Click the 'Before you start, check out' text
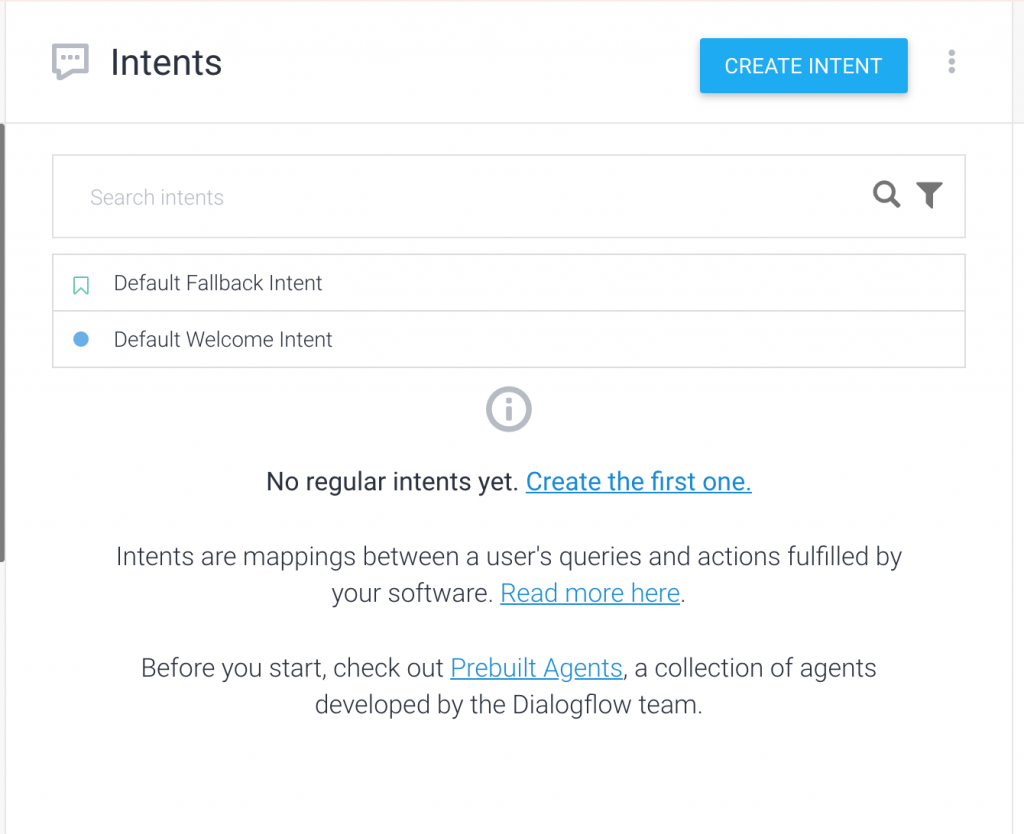The height and width of the screenshot is (834, 1024). 293,667
